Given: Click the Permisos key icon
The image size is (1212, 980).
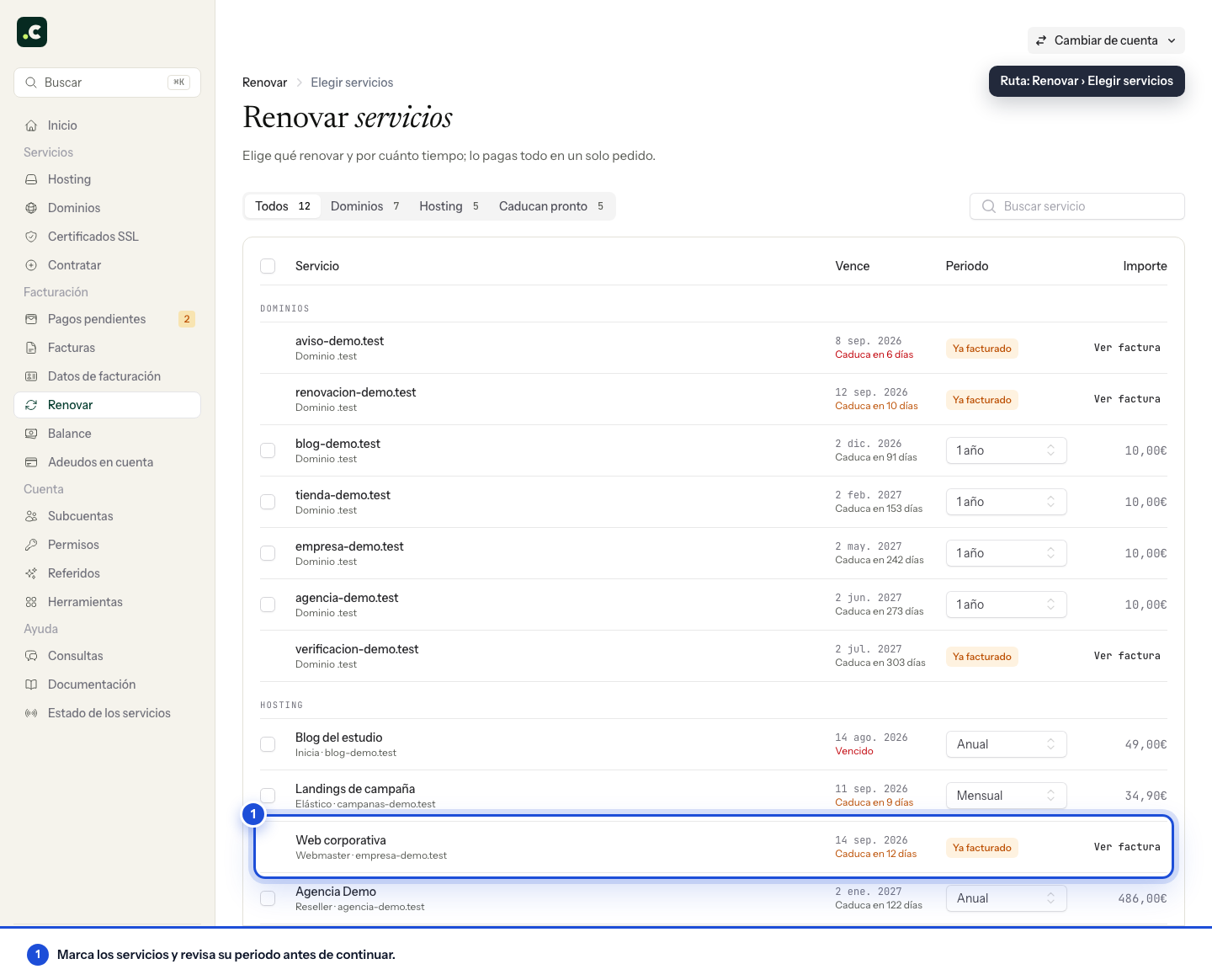Looking at the screenshot, I should [x=31, y=545].
